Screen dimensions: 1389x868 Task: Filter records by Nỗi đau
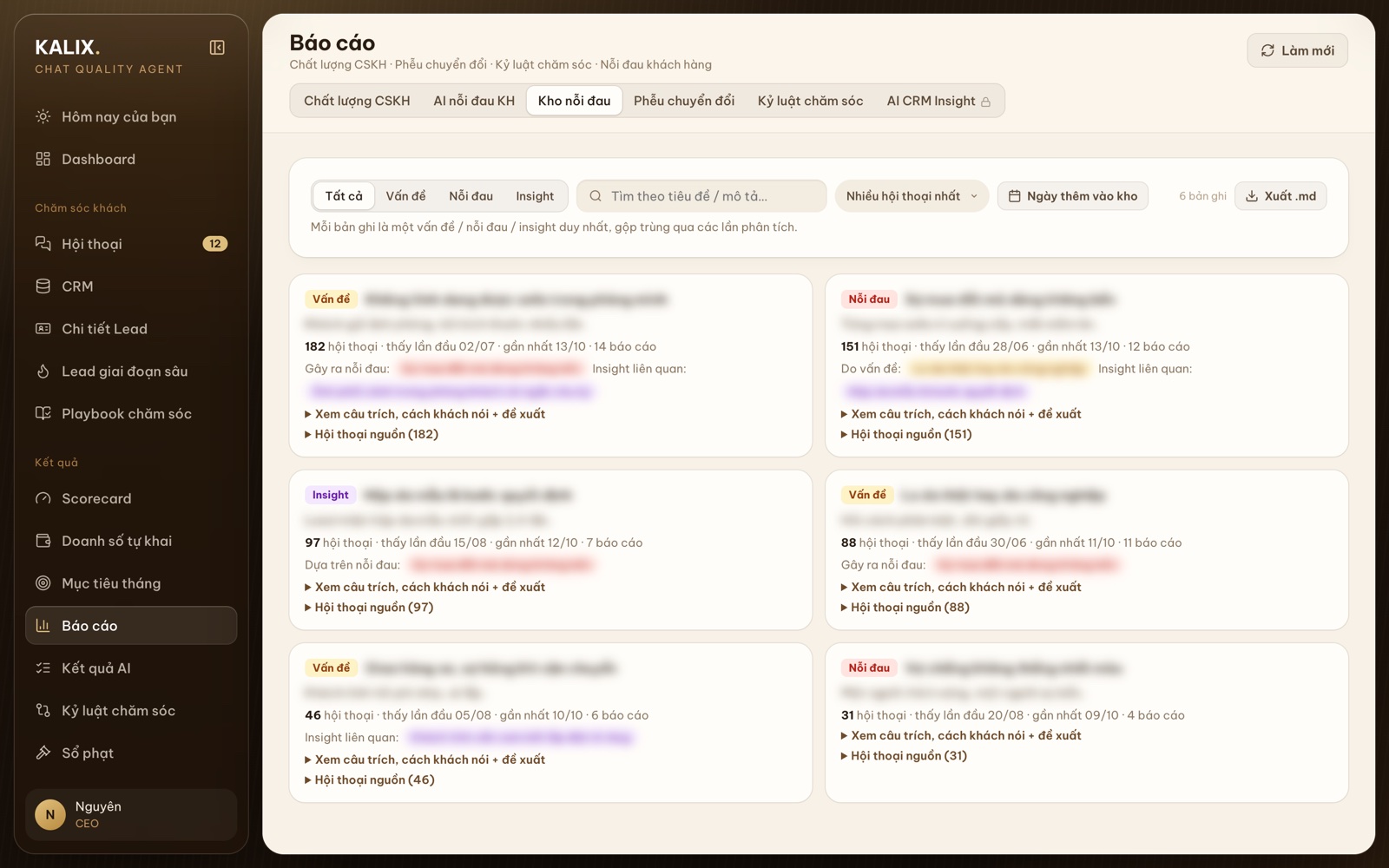471,196
